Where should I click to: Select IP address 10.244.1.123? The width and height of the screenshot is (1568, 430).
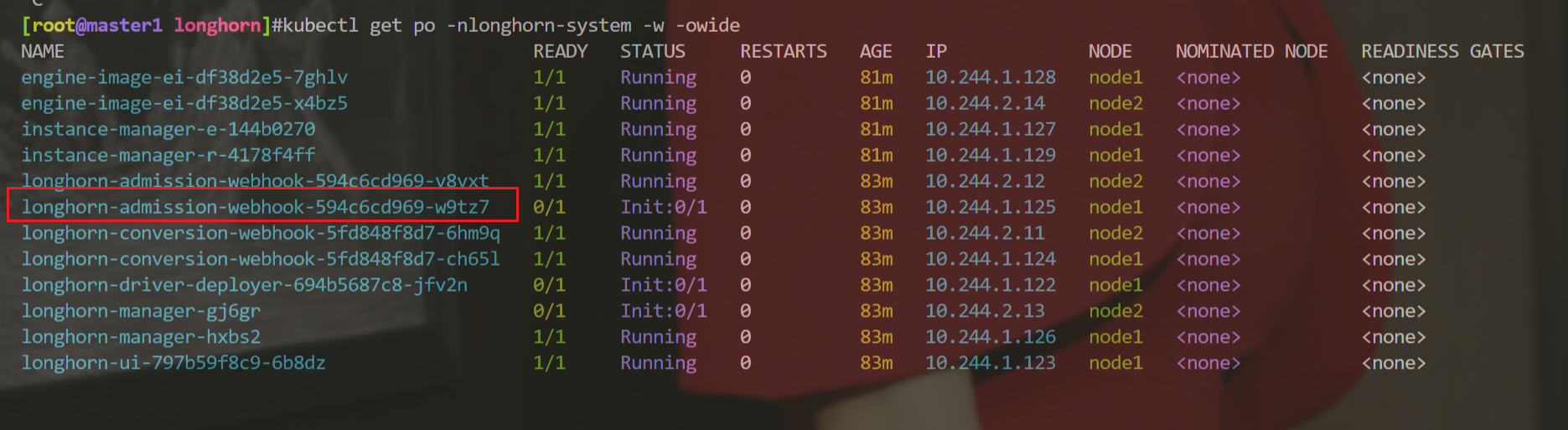click(991, 364)
